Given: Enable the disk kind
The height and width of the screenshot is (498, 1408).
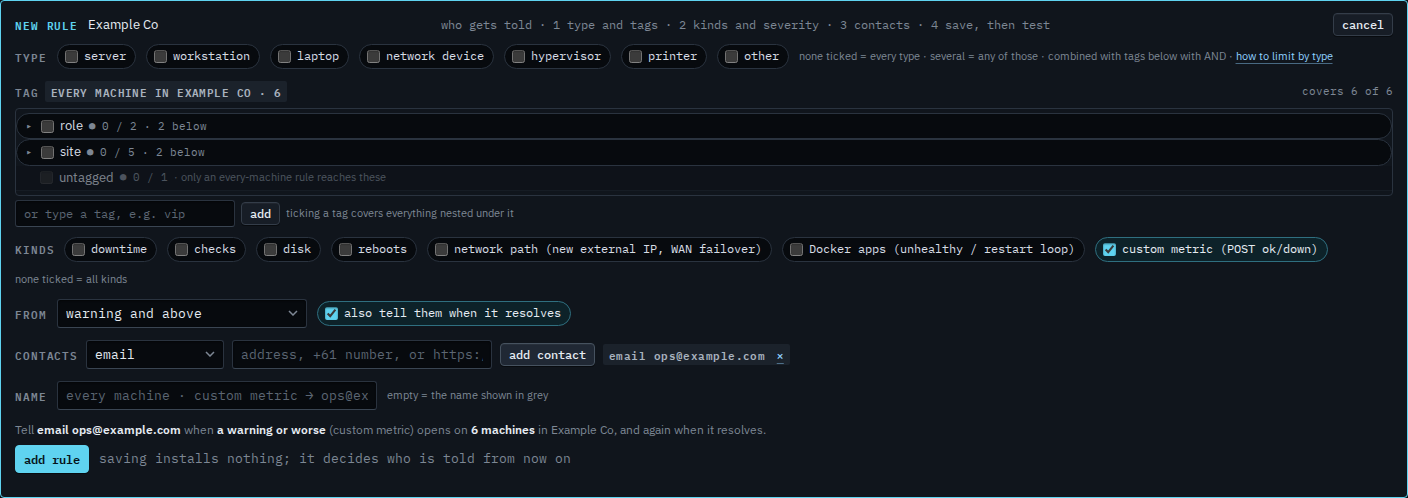Looking at the screenshot, I should click(270, 249).
